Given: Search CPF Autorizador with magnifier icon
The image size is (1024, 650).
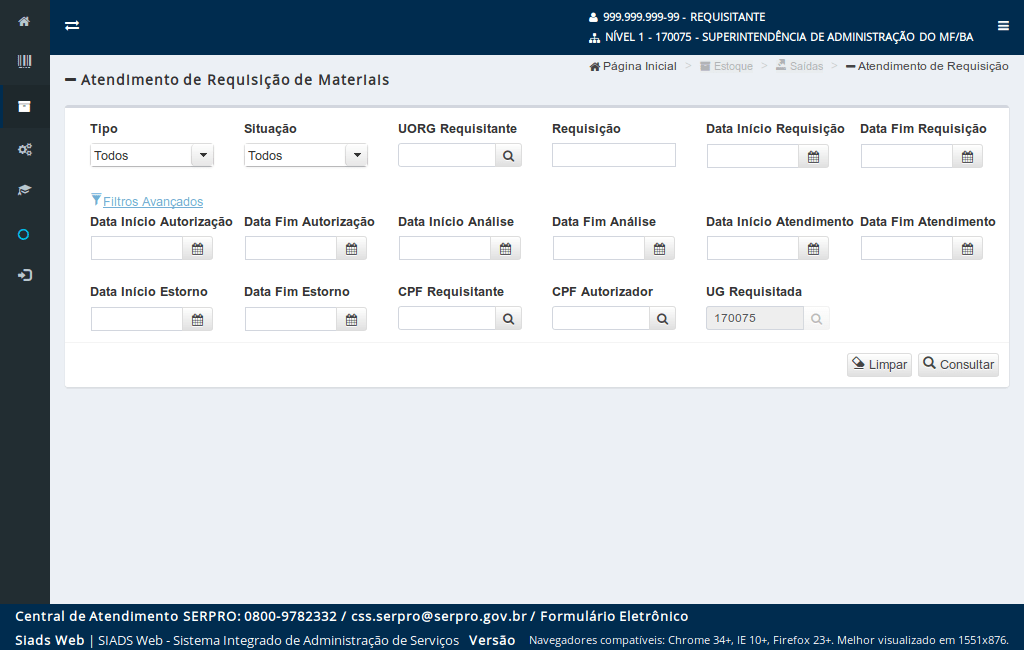Looking at the screenshot, I should [x=662, y=319].
